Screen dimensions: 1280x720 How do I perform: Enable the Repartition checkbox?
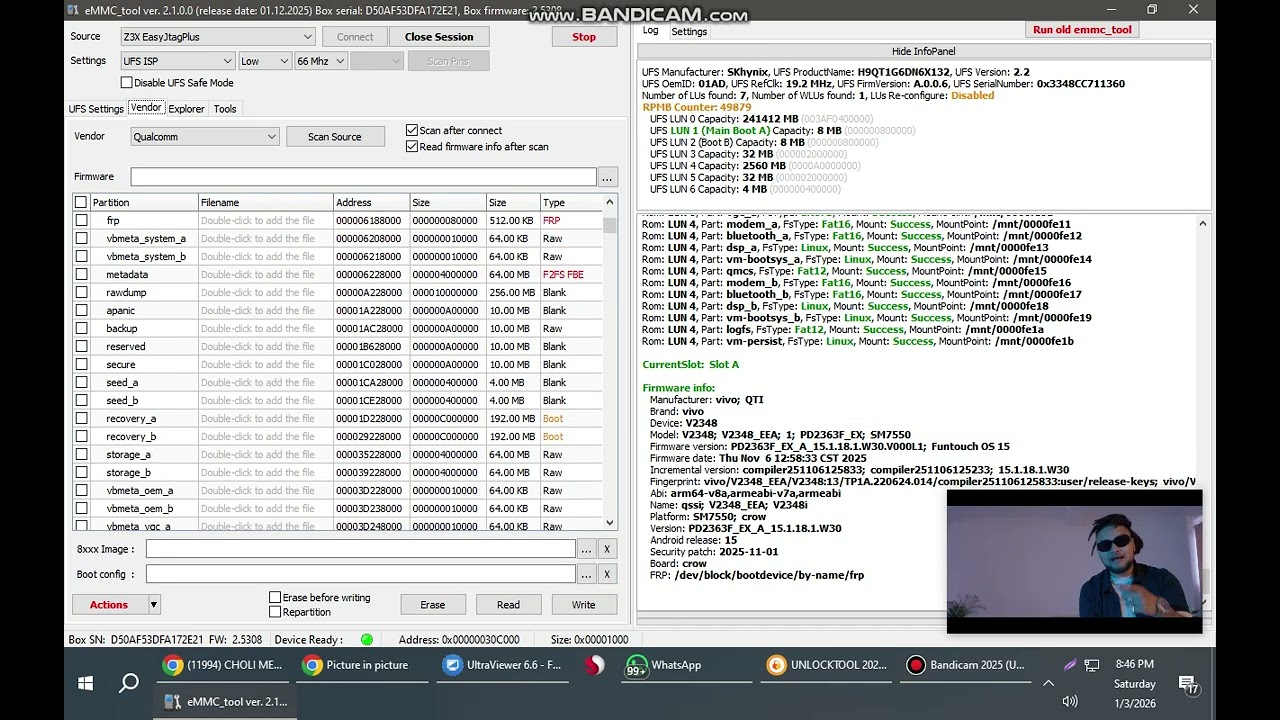[x=275, y=612]
